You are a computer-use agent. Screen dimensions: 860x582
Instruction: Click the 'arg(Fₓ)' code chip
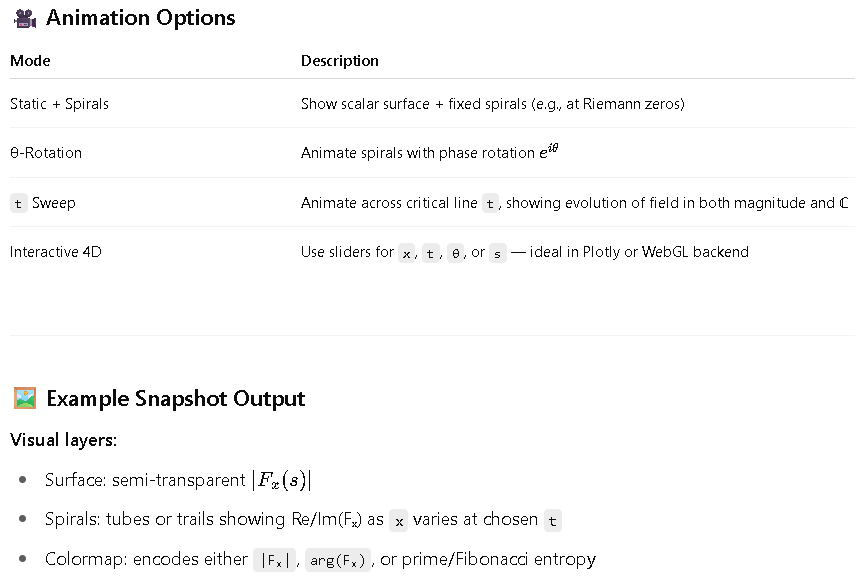338,560
